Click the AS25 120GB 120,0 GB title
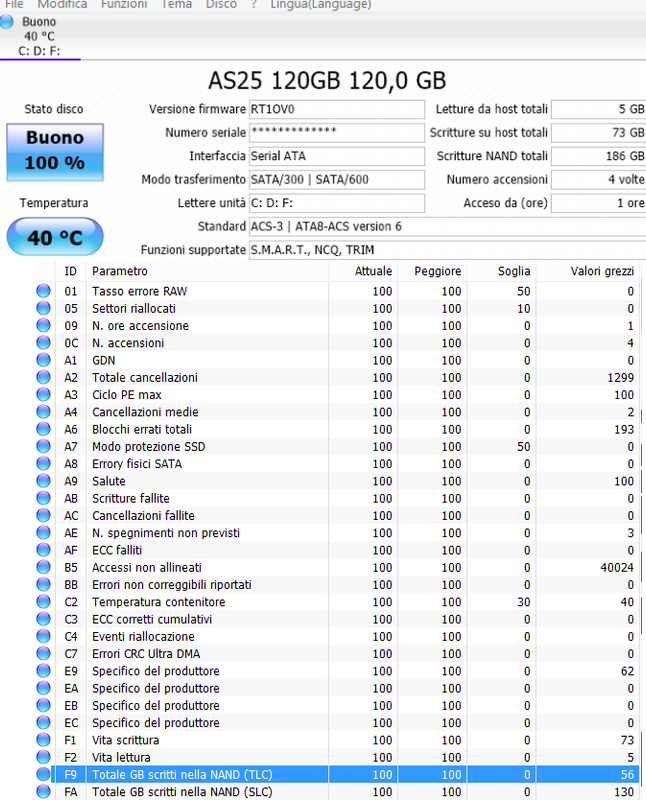This screenshot has width=646, height=800. pos(327,81)
